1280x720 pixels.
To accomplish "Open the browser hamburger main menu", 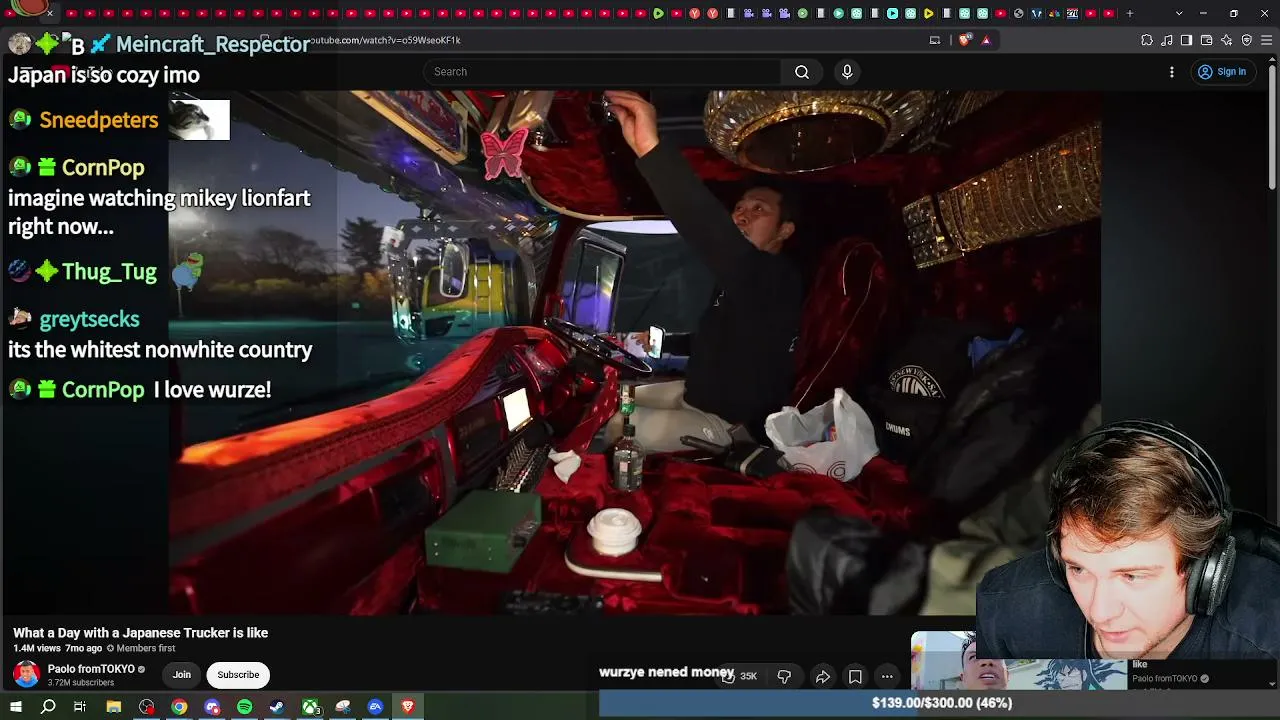I will (x=1267, y=40).
